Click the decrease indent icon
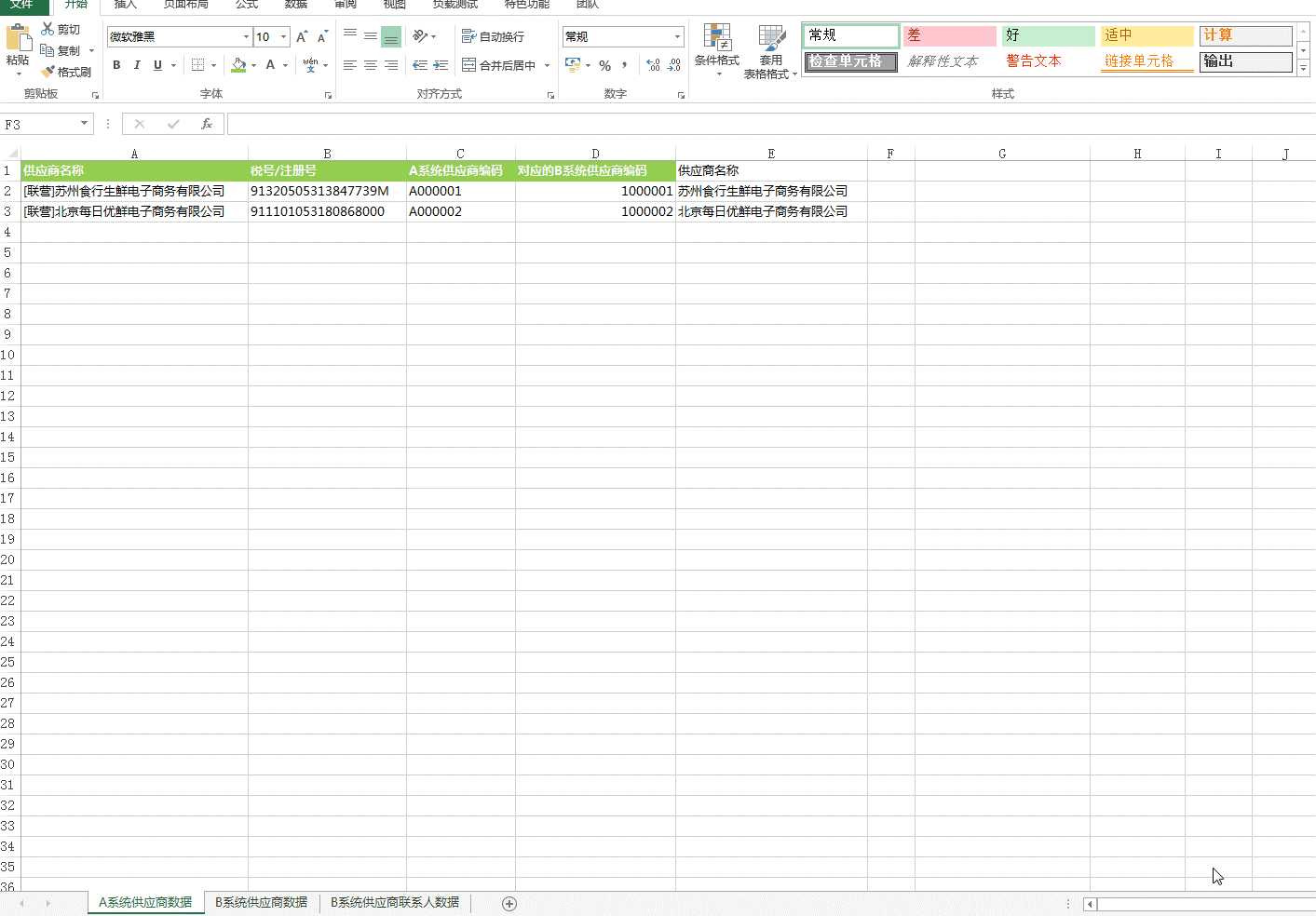Screen dimensions: 1316x916 (420, 65)
